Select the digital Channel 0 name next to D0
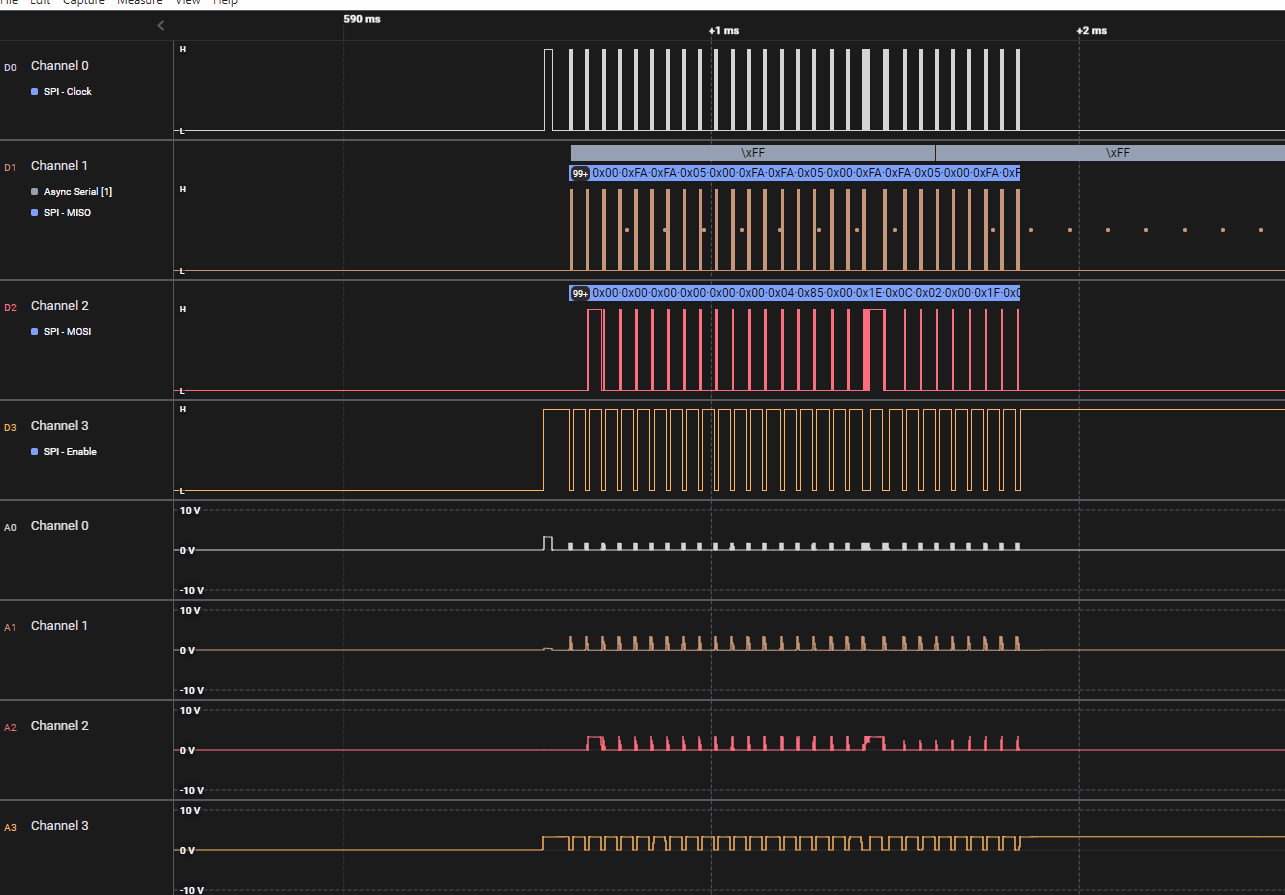1285x895 pixels. [60, 66]
